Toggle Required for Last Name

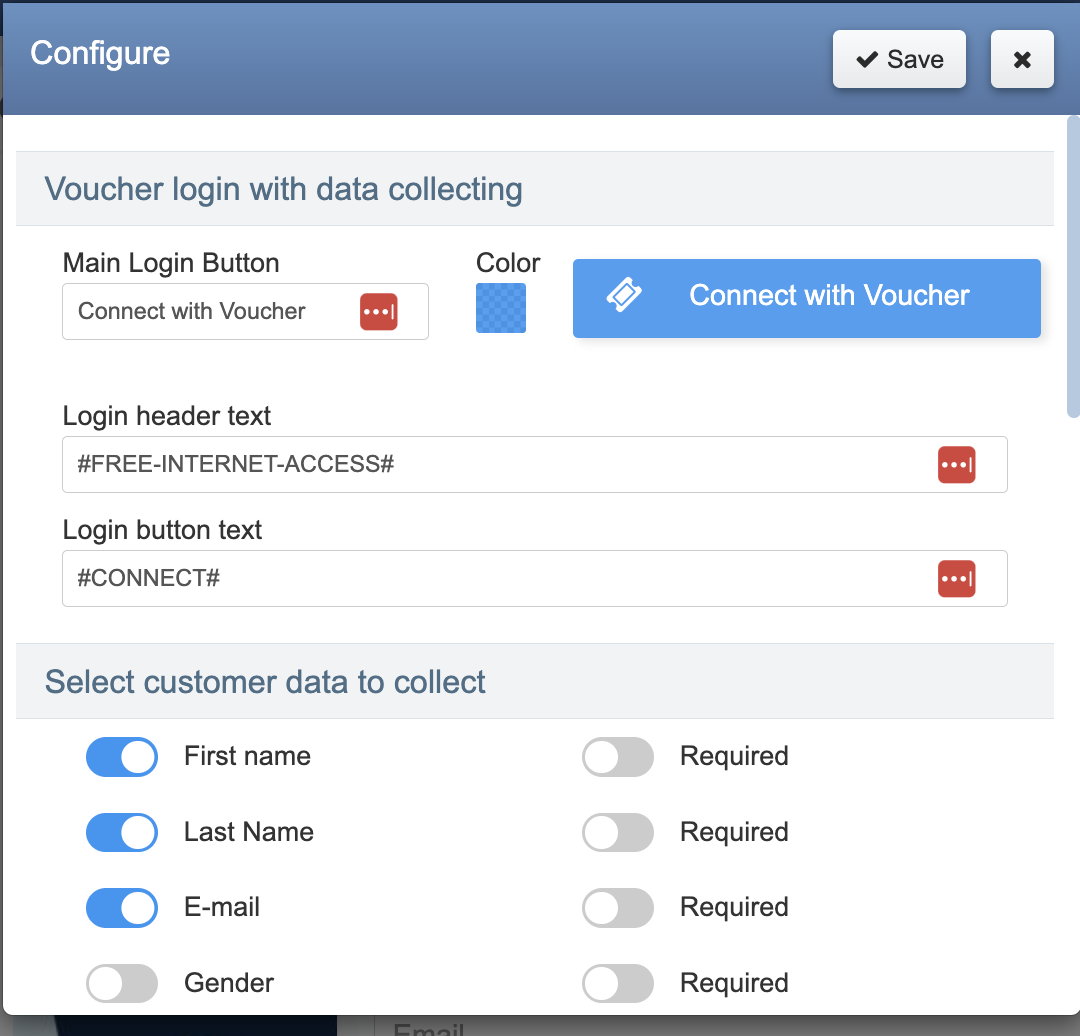618,833
